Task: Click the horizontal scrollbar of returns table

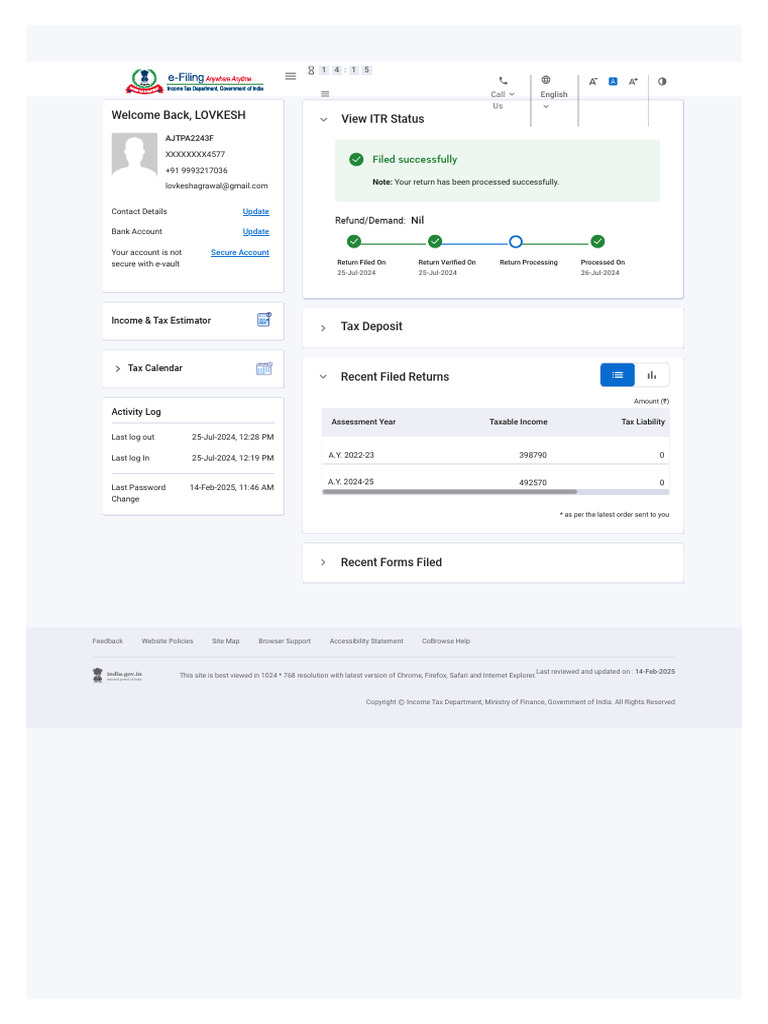Action: point(450,492)
